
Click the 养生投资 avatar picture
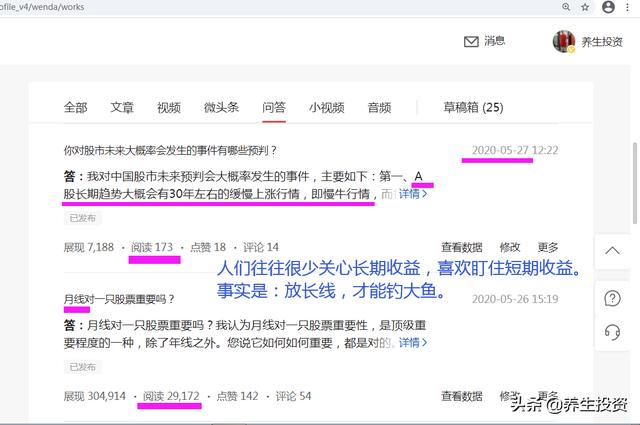[x=564, y=41]
